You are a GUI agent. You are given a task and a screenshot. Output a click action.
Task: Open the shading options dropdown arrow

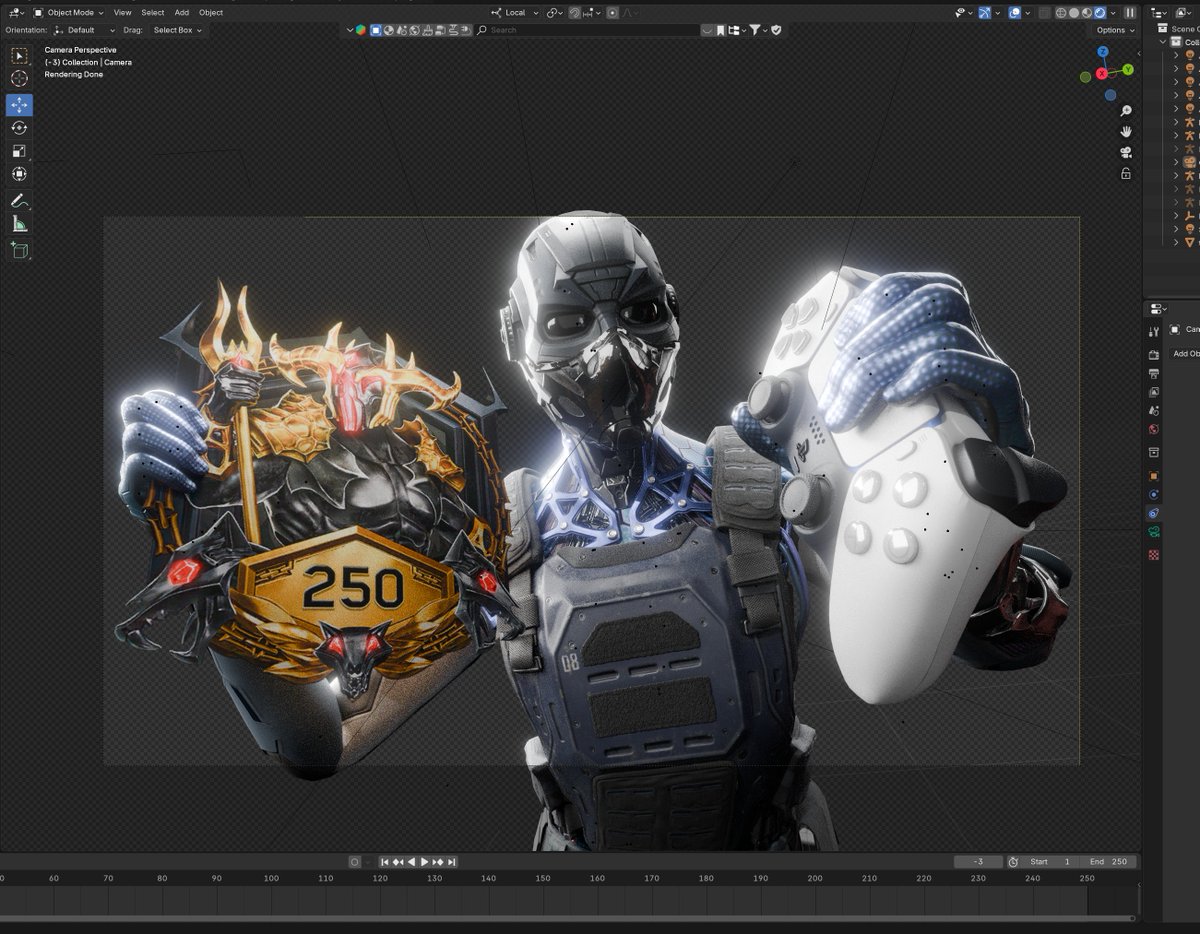1113,13
